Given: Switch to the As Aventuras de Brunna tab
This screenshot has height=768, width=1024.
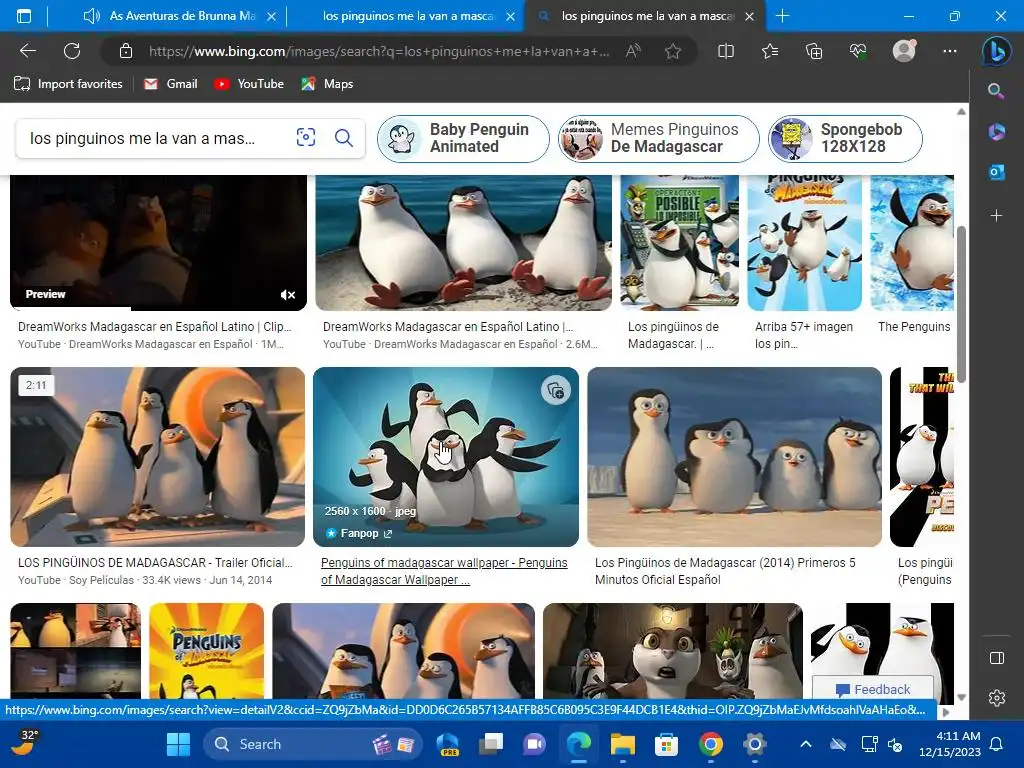Looking at the screenshot, I should point(183,16).
